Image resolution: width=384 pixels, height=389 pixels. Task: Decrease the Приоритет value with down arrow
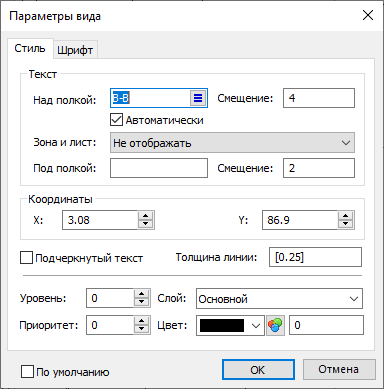142,329
